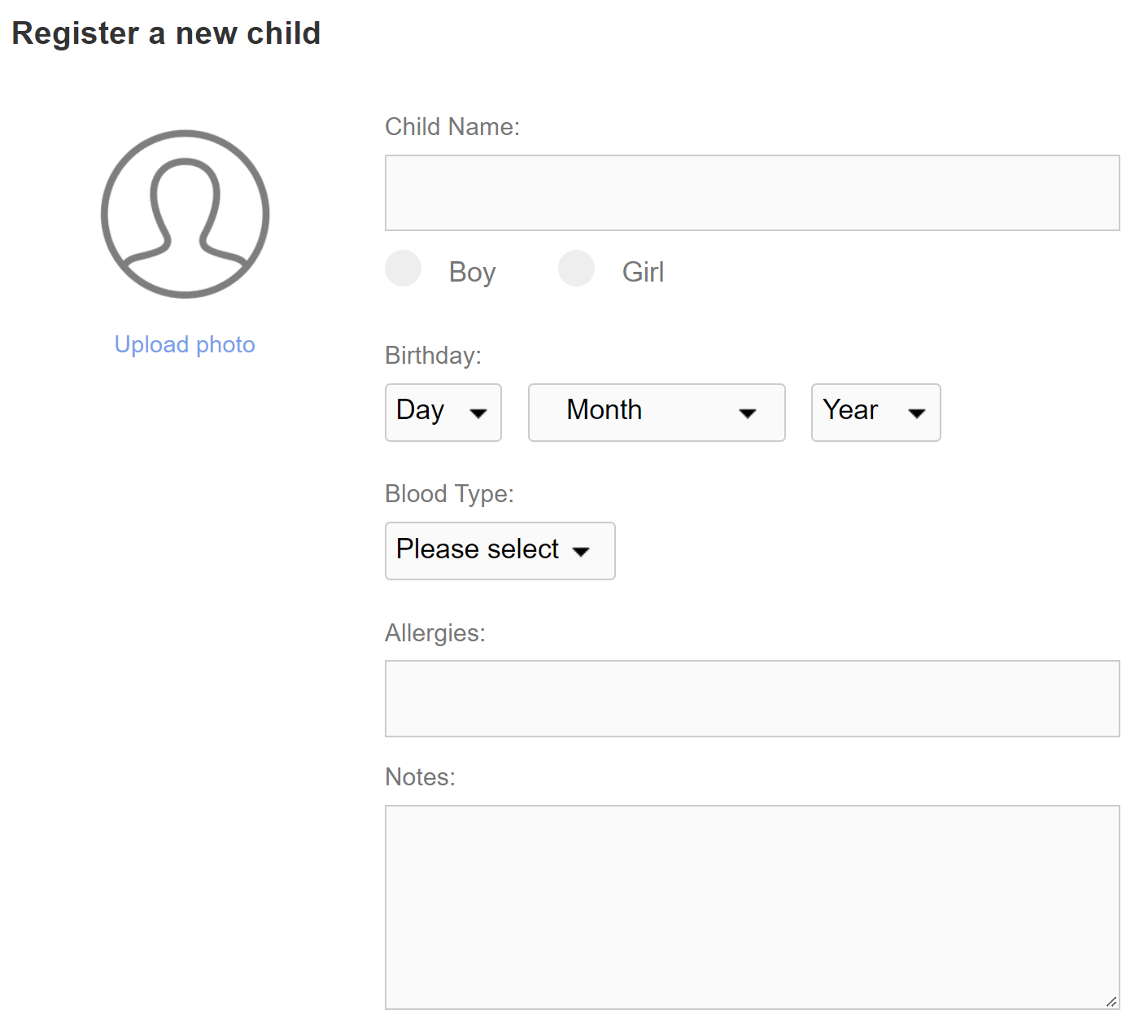Click the Blood Type dropdown arrow

click(581, 551)
